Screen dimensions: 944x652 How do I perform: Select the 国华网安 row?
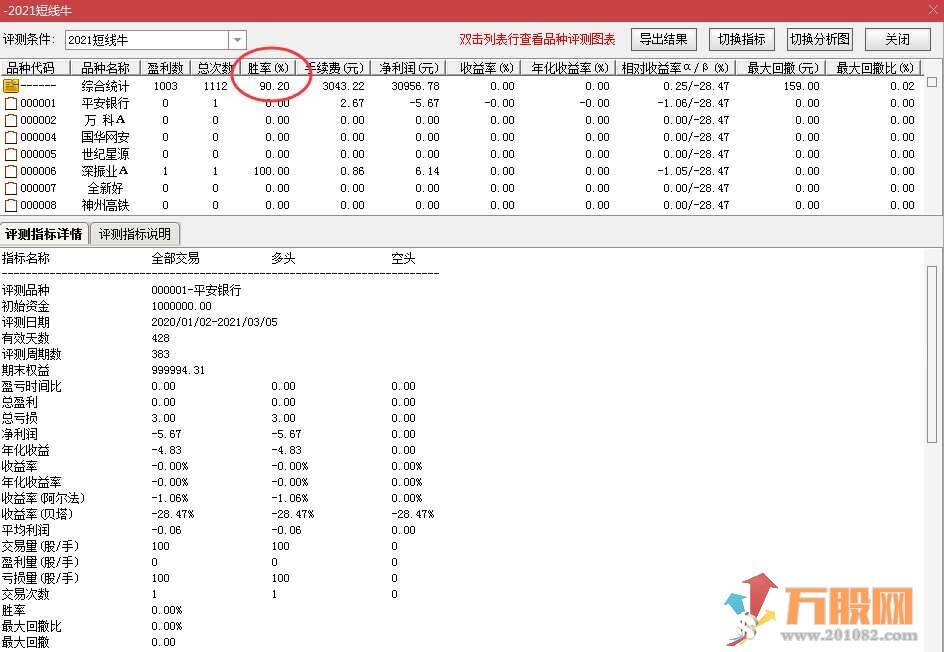pos(461,137)
